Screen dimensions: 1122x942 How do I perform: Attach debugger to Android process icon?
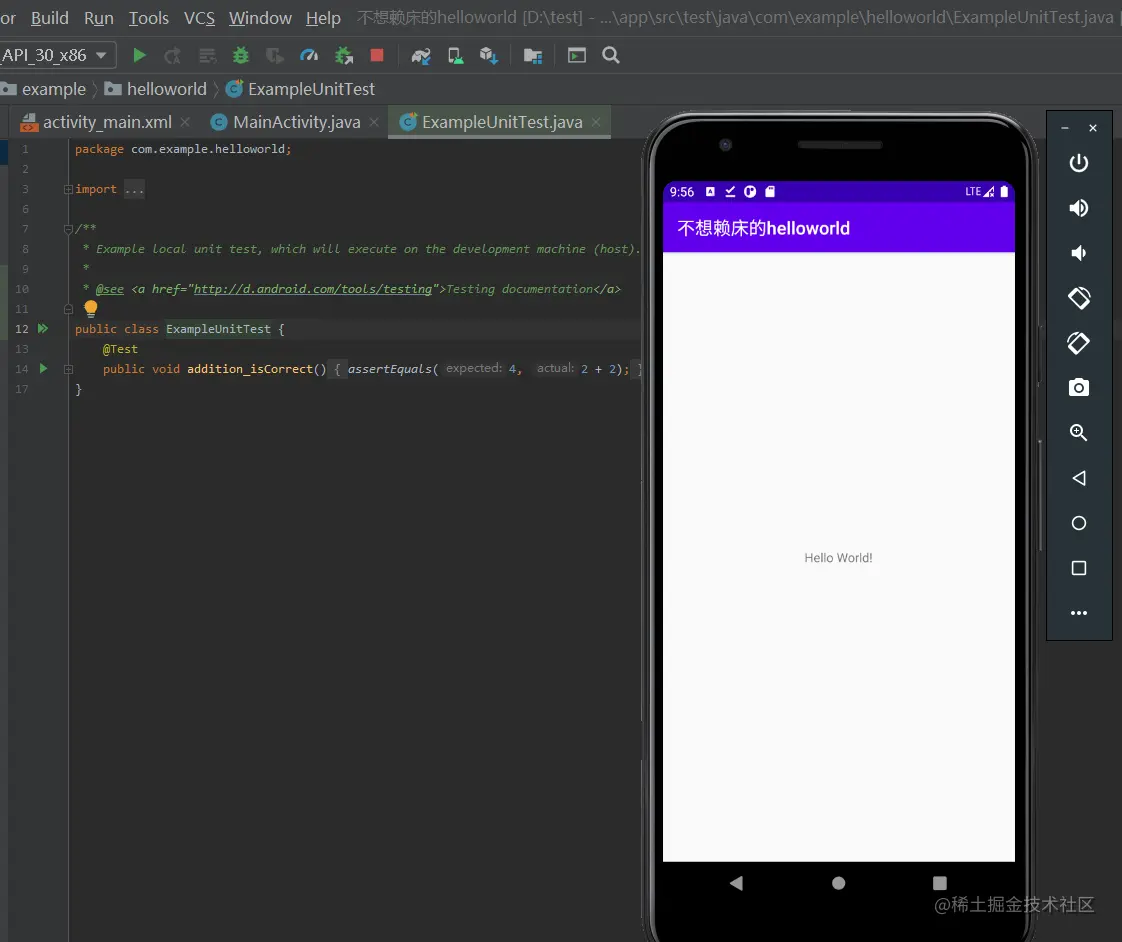[344, 56]
